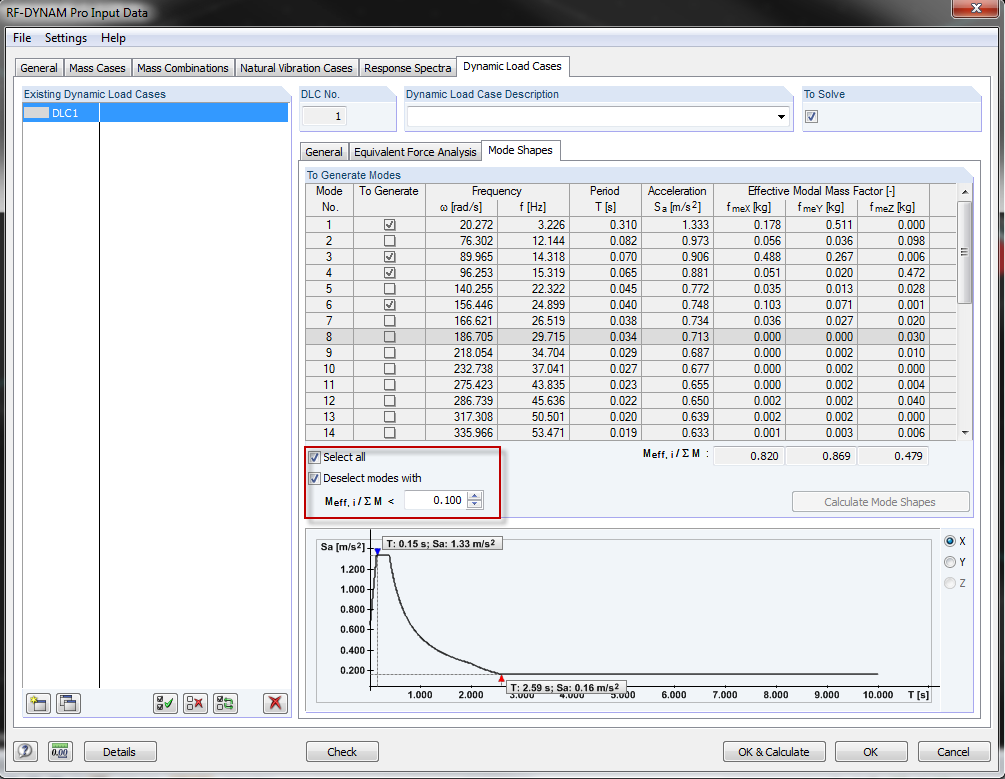The height and width of the screenshot is (779, 1005).
Task: Open the help dialog via the question mark icon
Action: pyautogui.click(x=24, y=751)
